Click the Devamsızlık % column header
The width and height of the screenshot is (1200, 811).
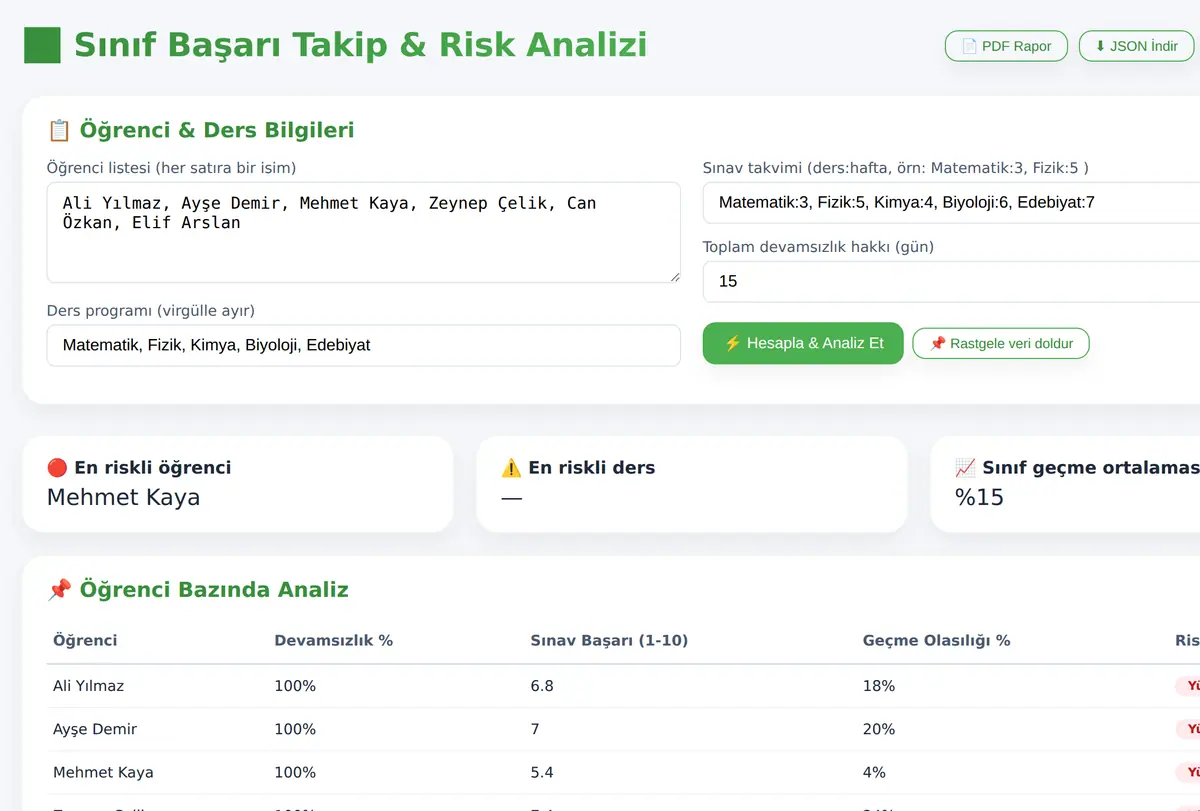tap(334, 640)
